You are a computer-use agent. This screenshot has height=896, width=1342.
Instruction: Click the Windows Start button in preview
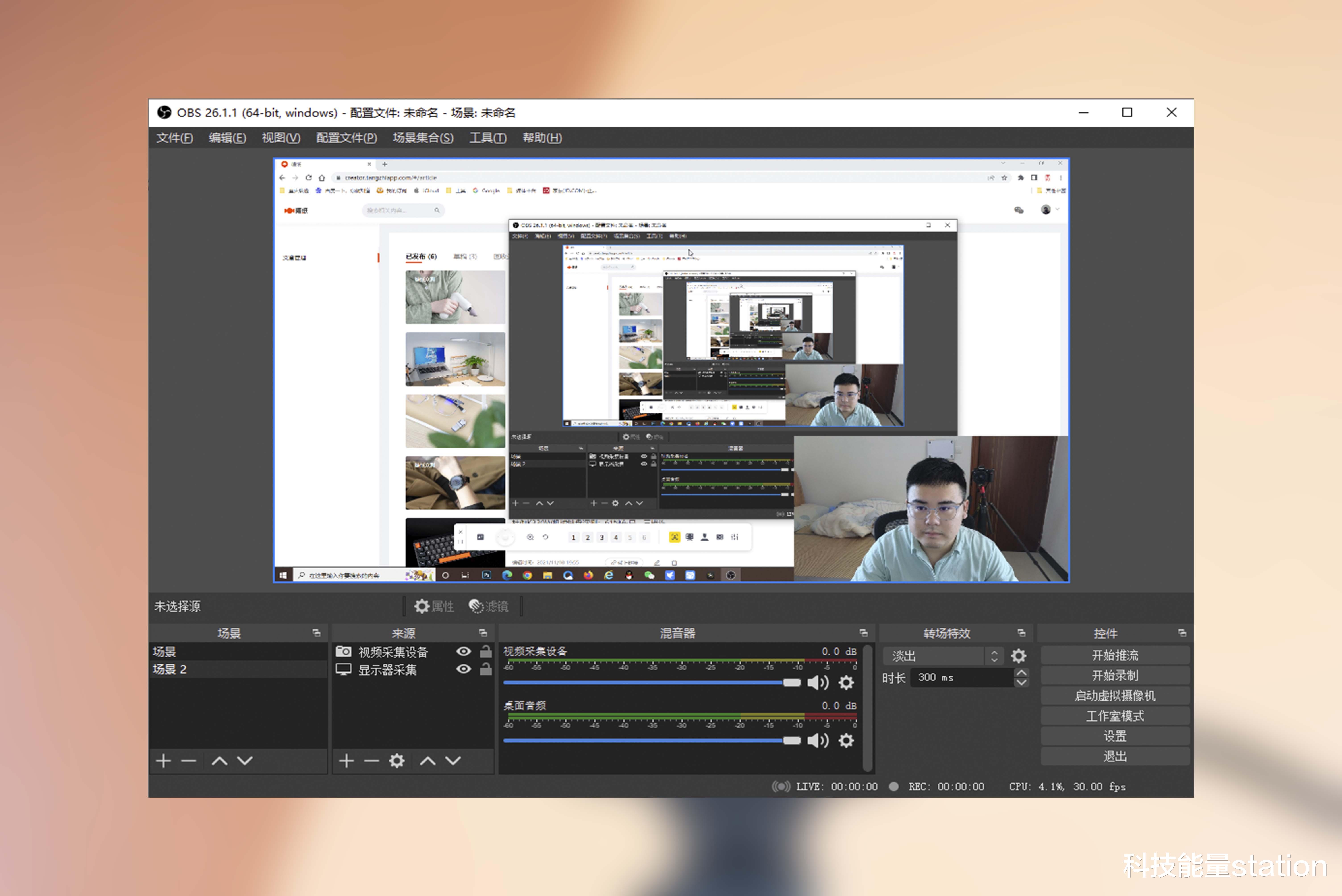pos(283,575)
